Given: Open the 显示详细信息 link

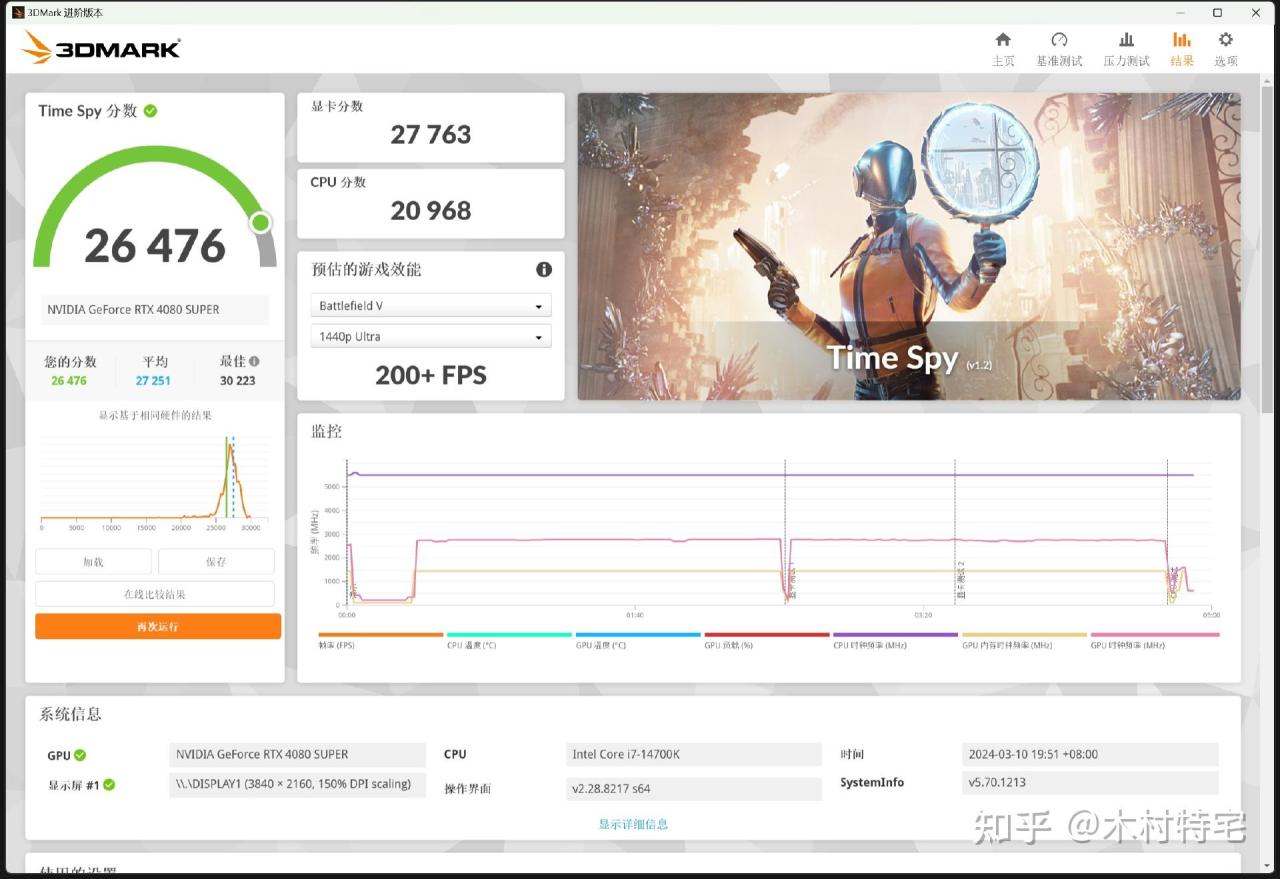Looking at the screenshot, I should [x=633, y=824].
